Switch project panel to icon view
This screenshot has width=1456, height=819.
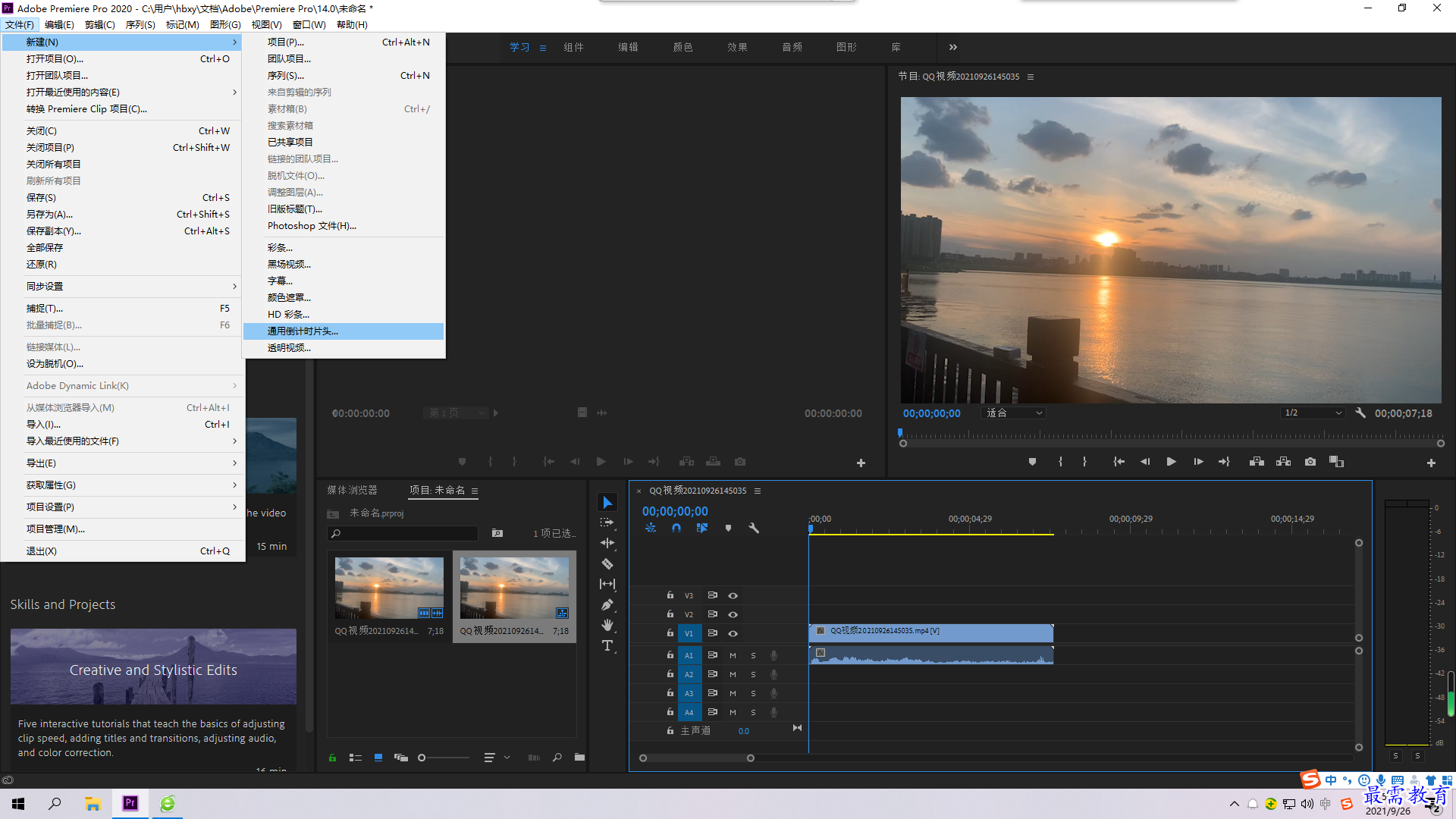click(x=378, y=758)
